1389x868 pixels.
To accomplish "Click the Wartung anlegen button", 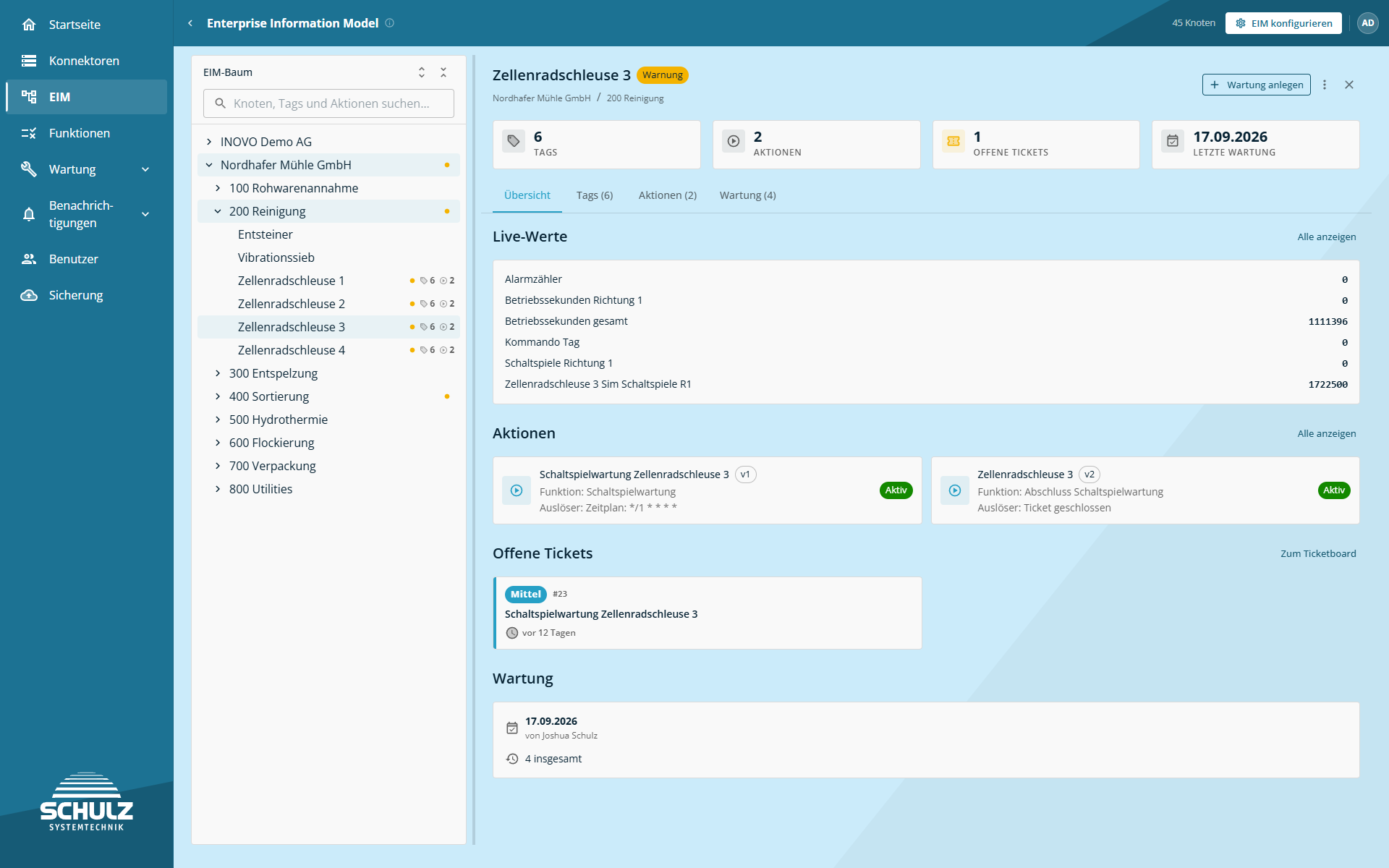I will pos(1257,85).
